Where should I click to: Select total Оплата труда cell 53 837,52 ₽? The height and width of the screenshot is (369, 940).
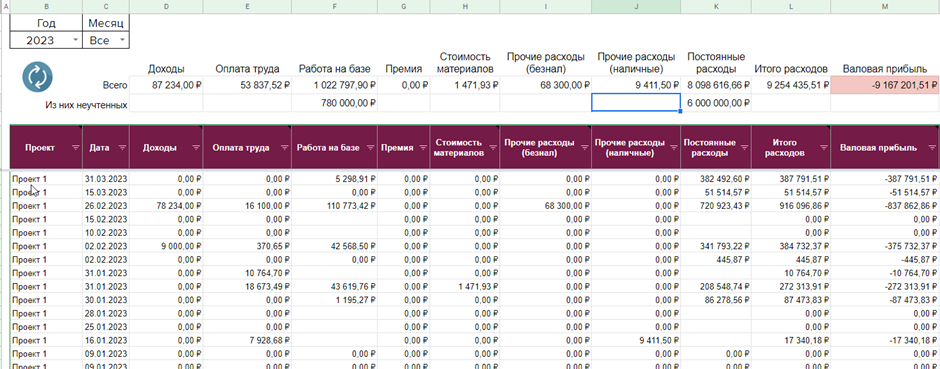coord(248,85)
